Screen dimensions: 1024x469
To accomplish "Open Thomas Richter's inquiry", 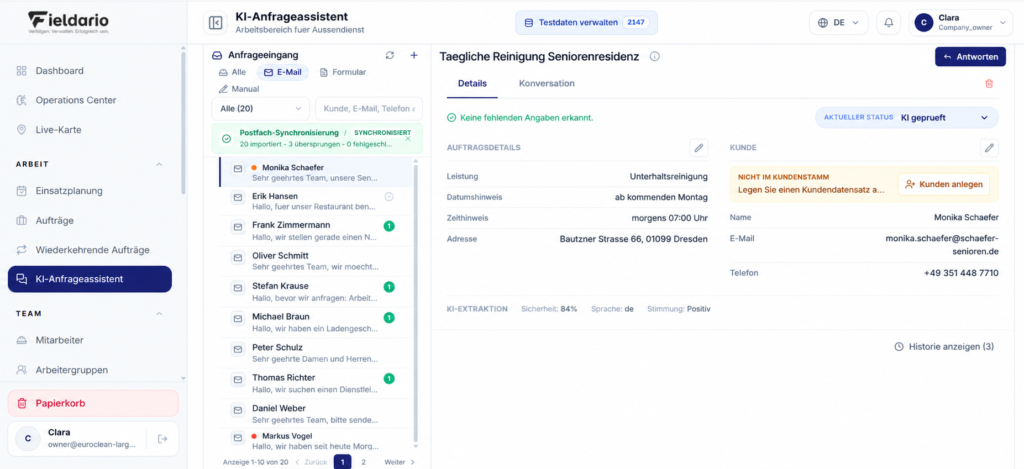I will pyautogui.click(x=316, y=383).
